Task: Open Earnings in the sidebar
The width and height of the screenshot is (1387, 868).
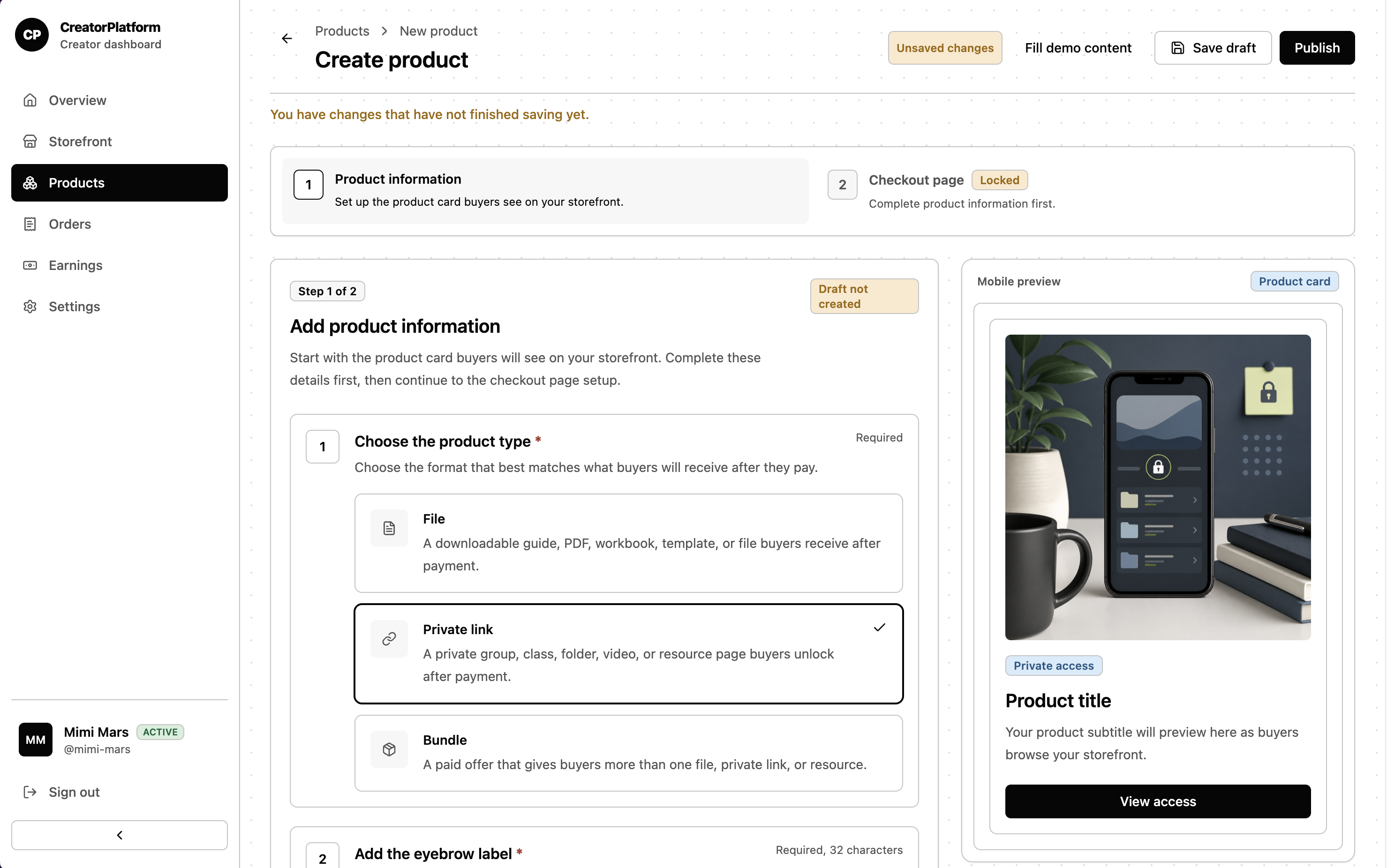Action: coord(120,265)
